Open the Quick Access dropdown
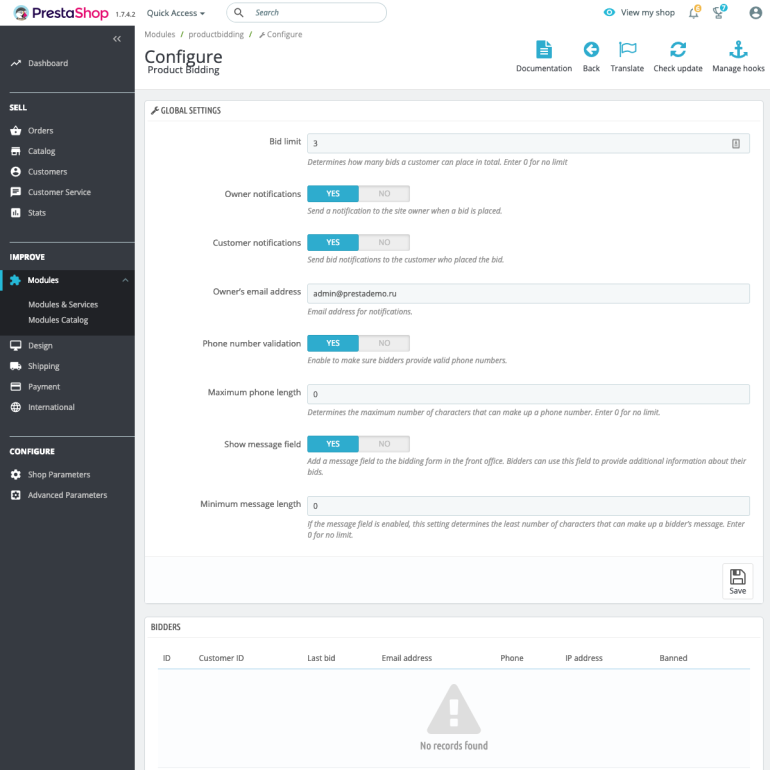Image resolution: width=770 pixels, height=770 pixels. tap(176, 13)
